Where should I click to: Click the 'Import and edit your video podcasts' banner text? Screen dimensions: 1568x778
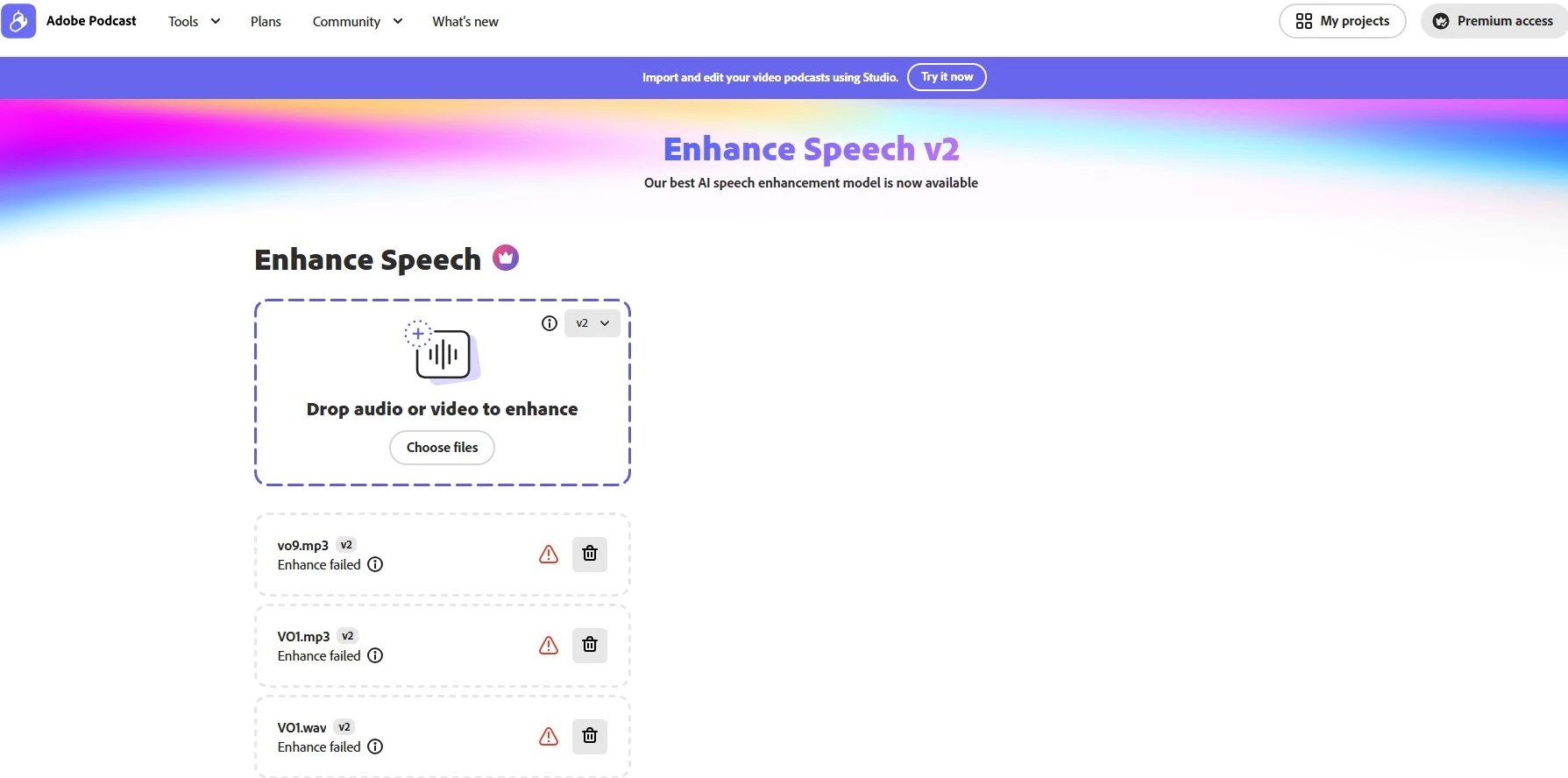[770, 77]
